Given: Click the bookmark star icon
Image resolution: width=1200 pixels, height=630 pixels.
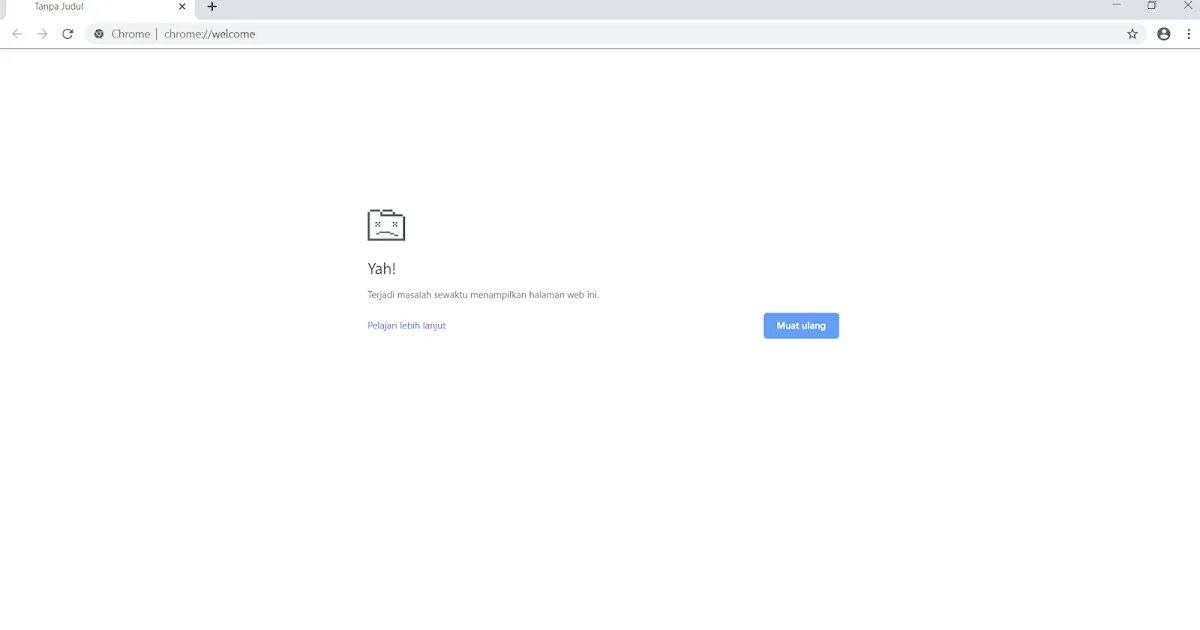Looking at the screenshot, I should click(1132, 33).
